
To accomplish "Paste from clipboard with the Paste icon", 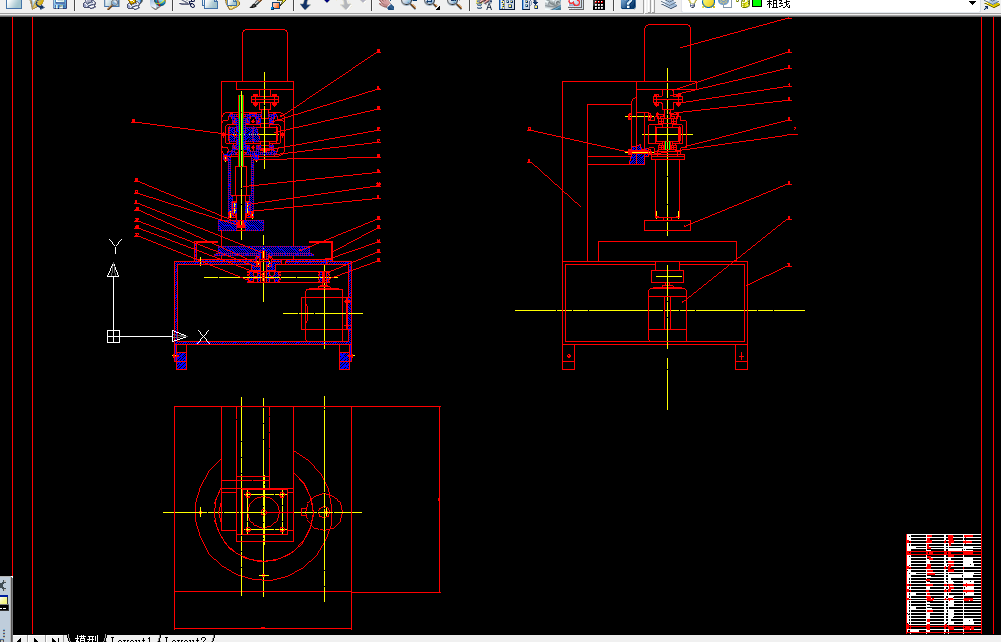I will pos(233,4).
